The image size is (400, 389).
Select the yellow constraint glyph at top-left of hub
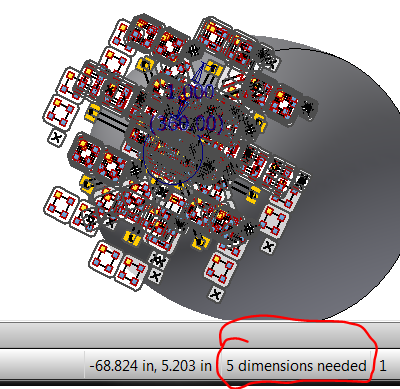(x=145, y=64)
